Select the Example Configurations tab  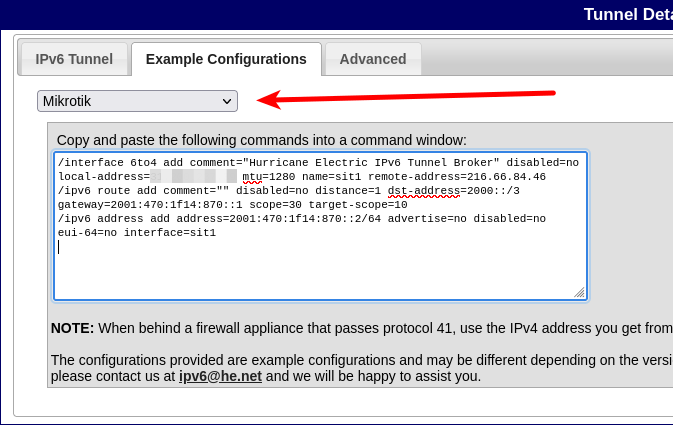(x=226, y=59)
